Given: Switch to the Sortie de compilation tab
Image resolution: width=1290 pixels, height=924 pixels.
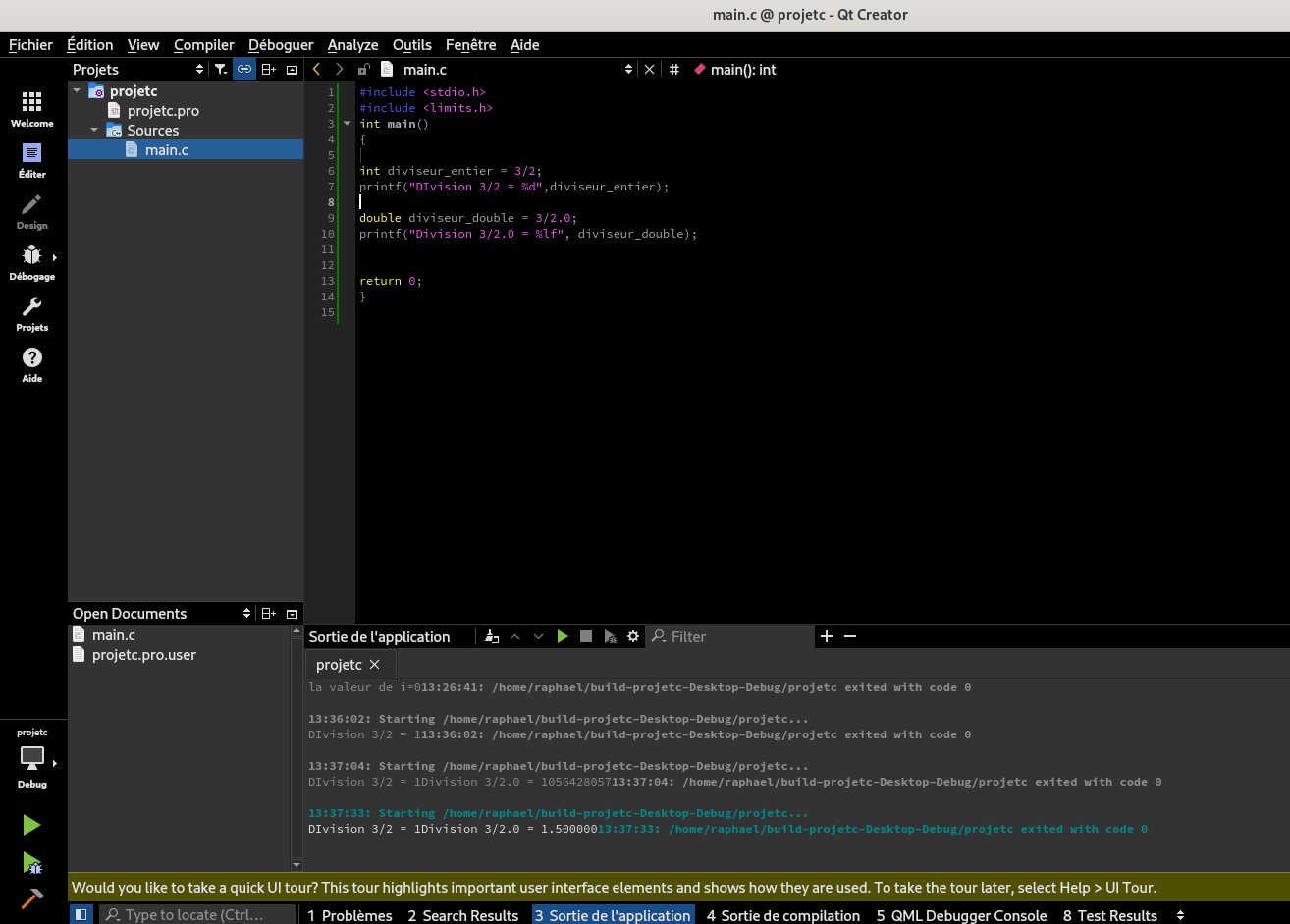Looking at the screenshot, I should [782, 915].
